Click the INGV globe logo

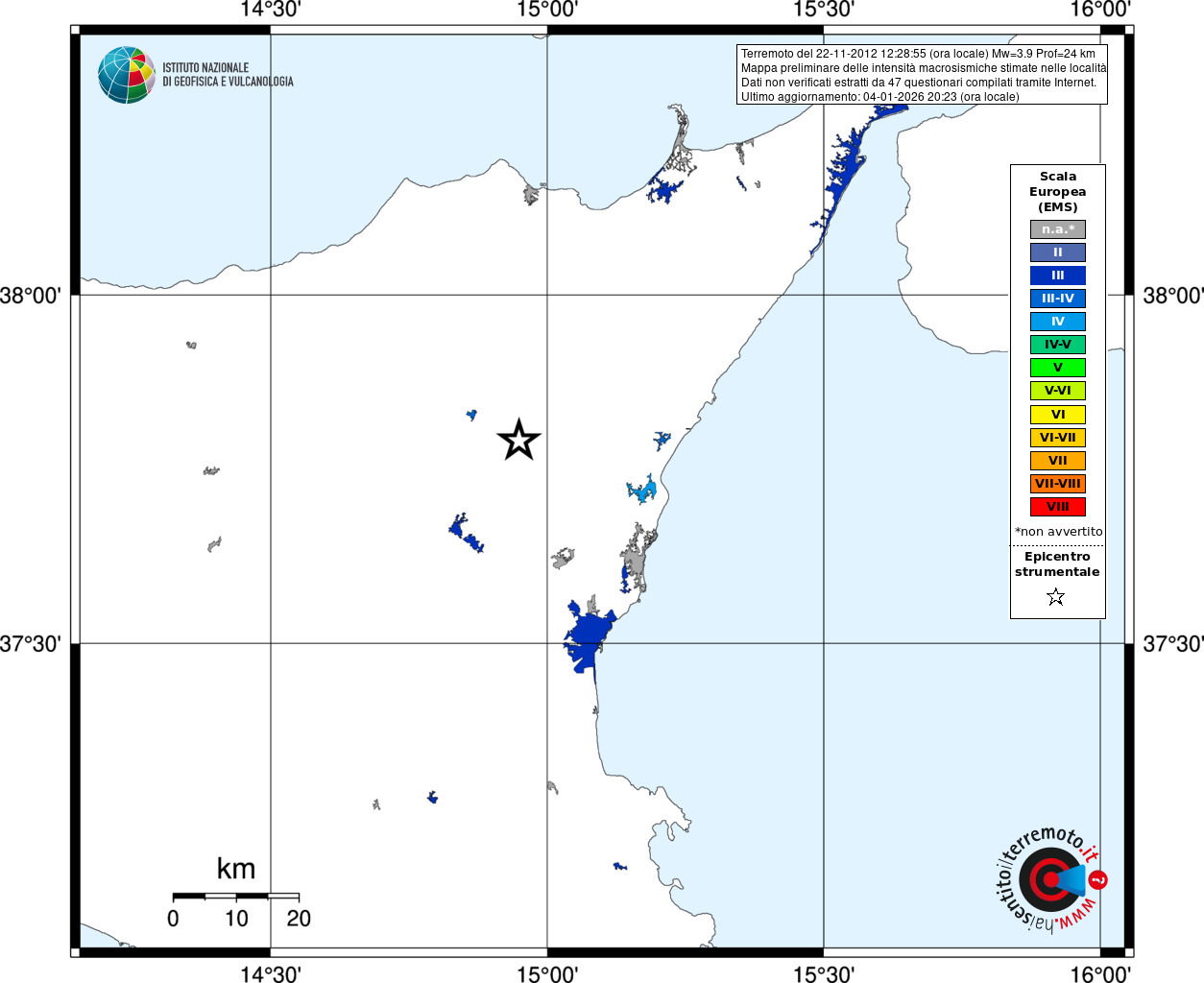pyautogui.click(x=127, y=75)
